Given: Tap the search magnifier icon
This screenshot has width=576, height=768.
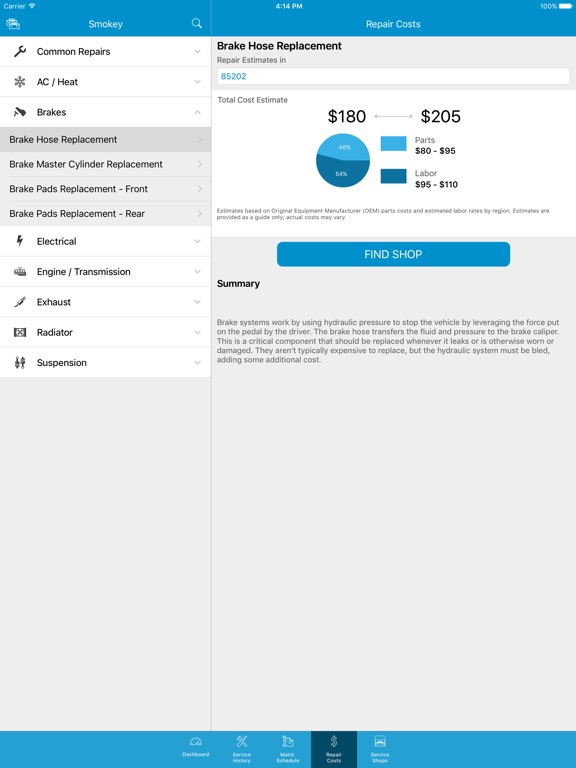Looking at the screenshot, I should coord(196,23).
